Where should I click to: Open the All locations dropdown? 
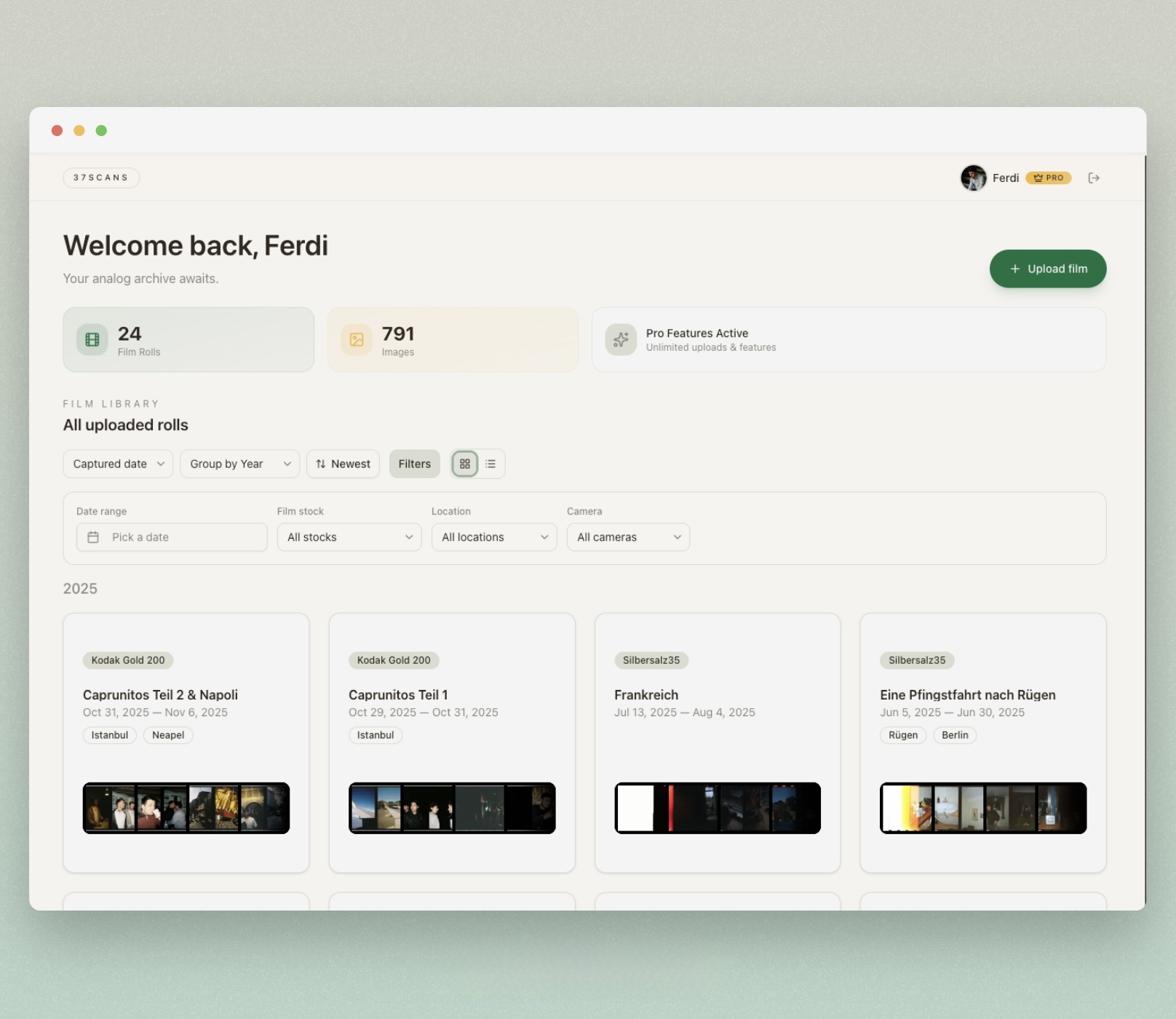[x=494, y=536]
